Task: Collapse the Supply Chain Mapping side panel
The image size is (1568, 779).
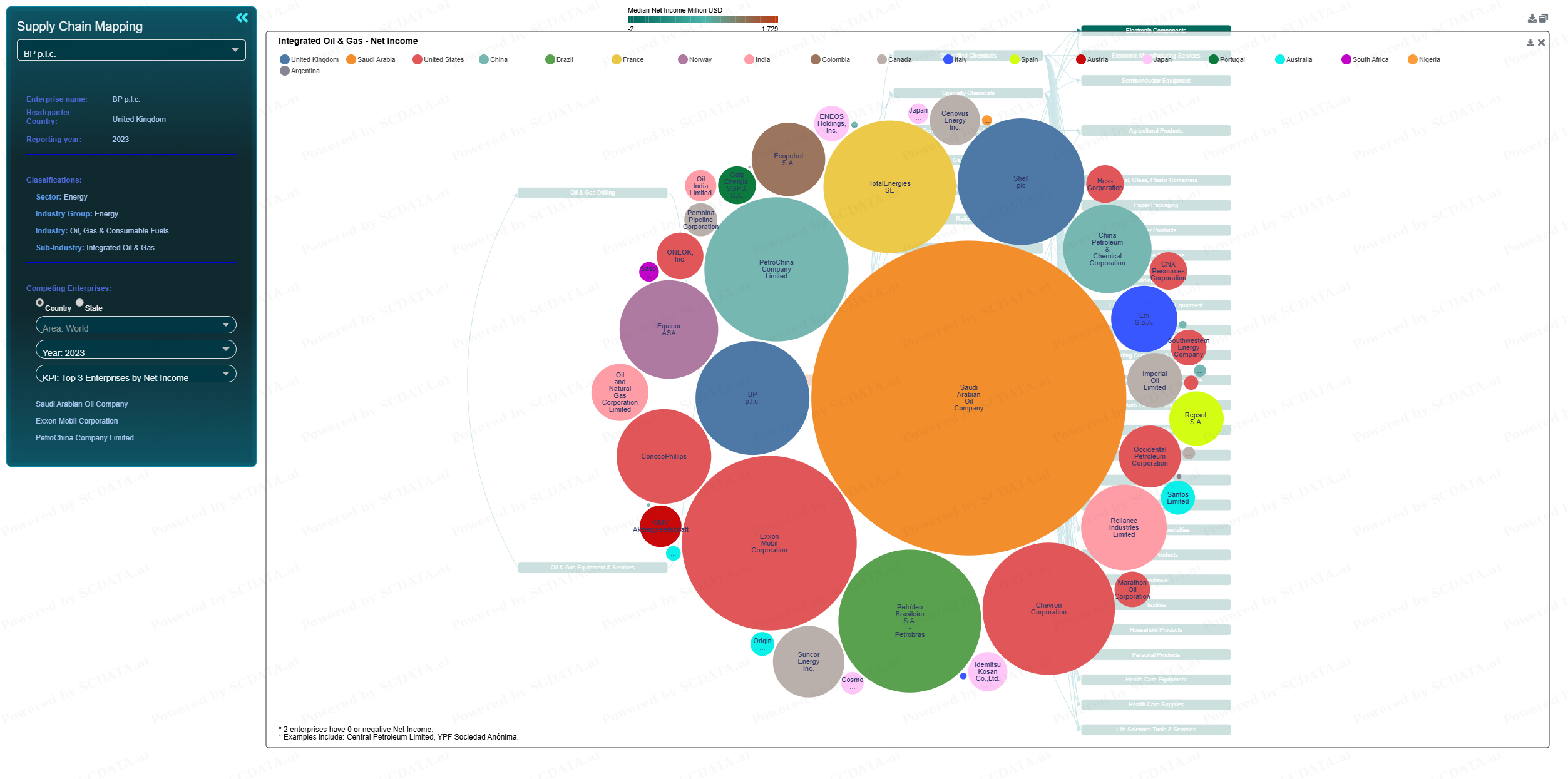Action: point(242,18)
